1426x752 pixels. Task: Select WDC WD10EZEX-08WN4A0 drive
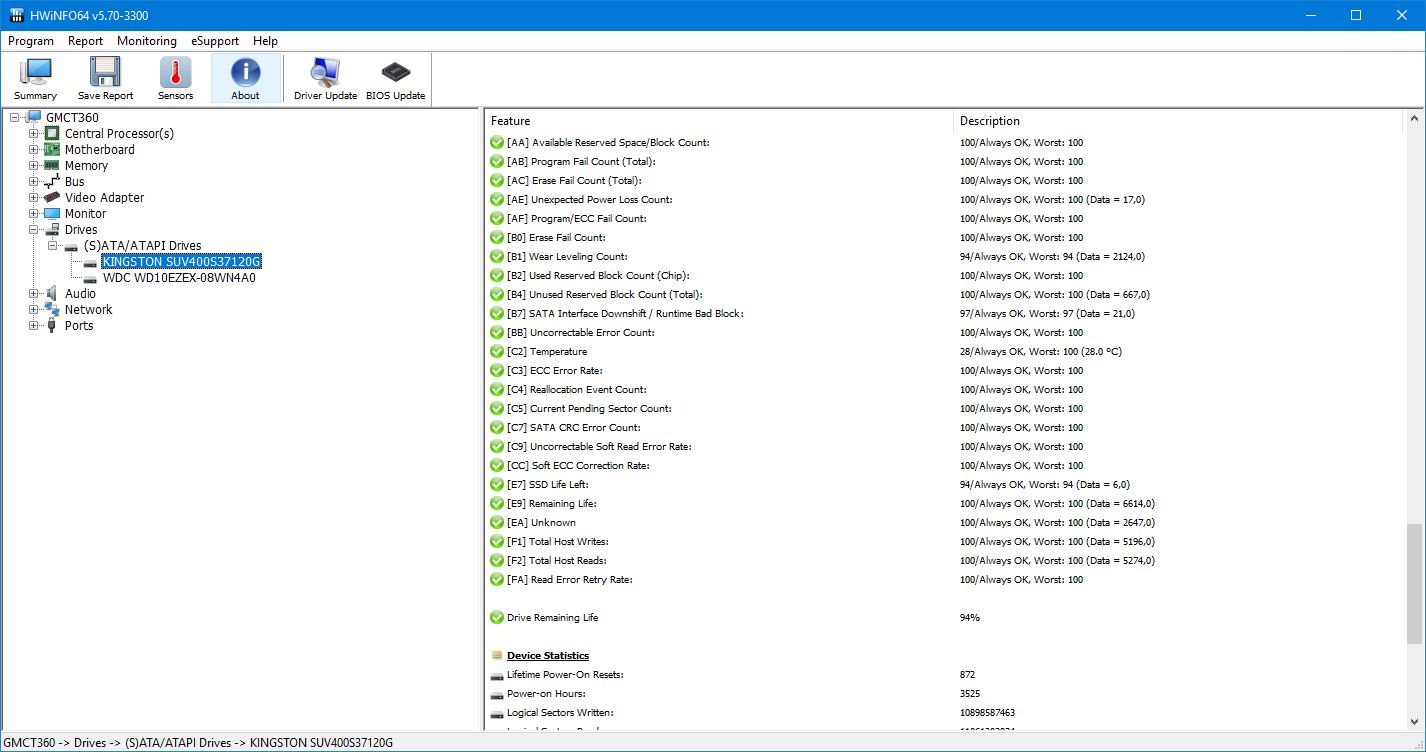pos(179,278)
